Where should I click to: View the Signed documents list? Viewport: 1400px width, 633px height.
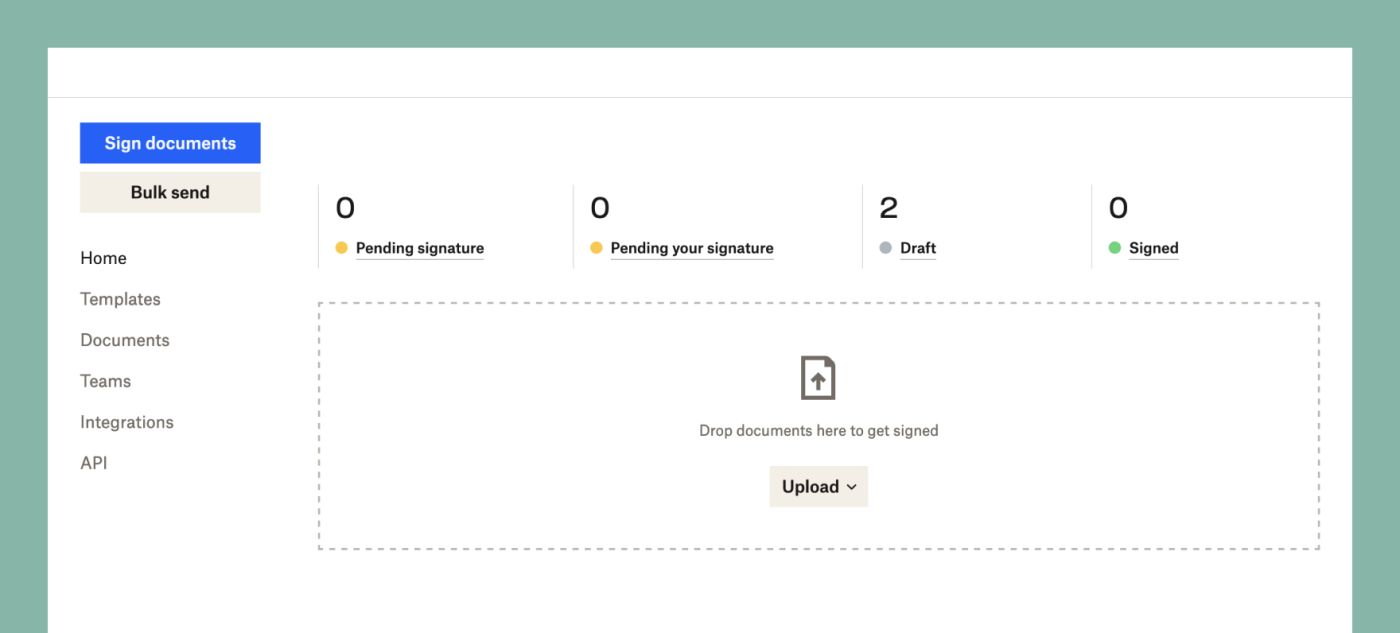[1153, 247]
